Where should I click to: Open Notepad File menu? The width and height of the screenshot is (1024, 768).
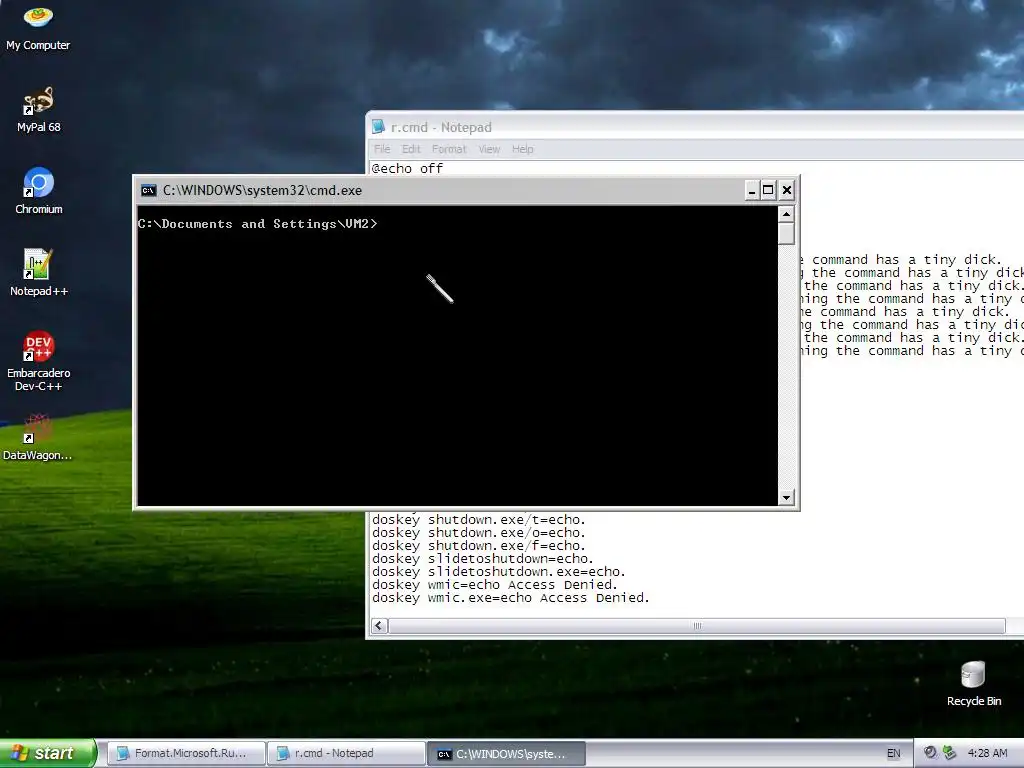tap(382, 149)
